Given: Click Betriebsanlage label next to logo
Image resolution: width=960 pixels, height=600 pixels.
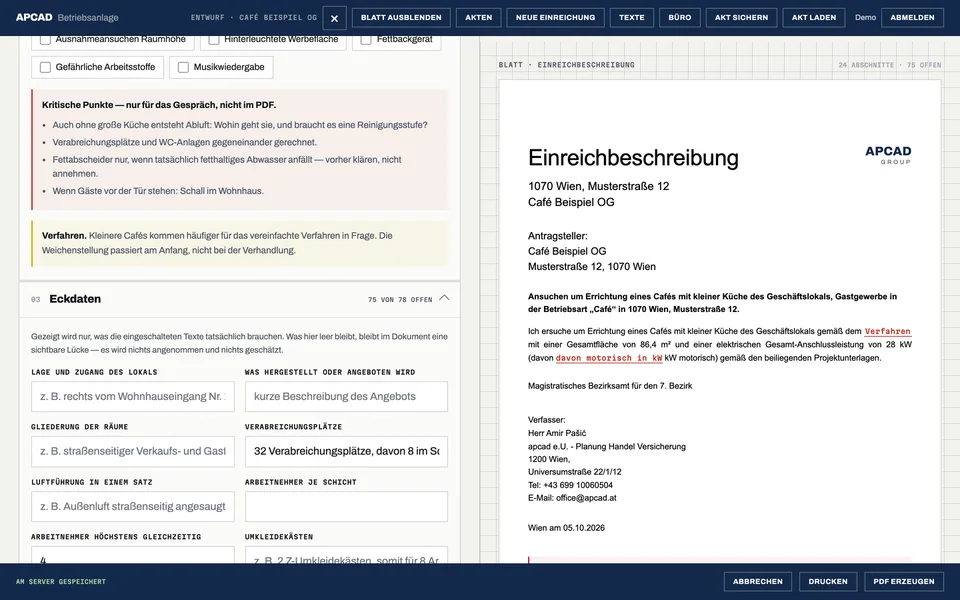Looking at the screenshot, I should tap(88, 18).
